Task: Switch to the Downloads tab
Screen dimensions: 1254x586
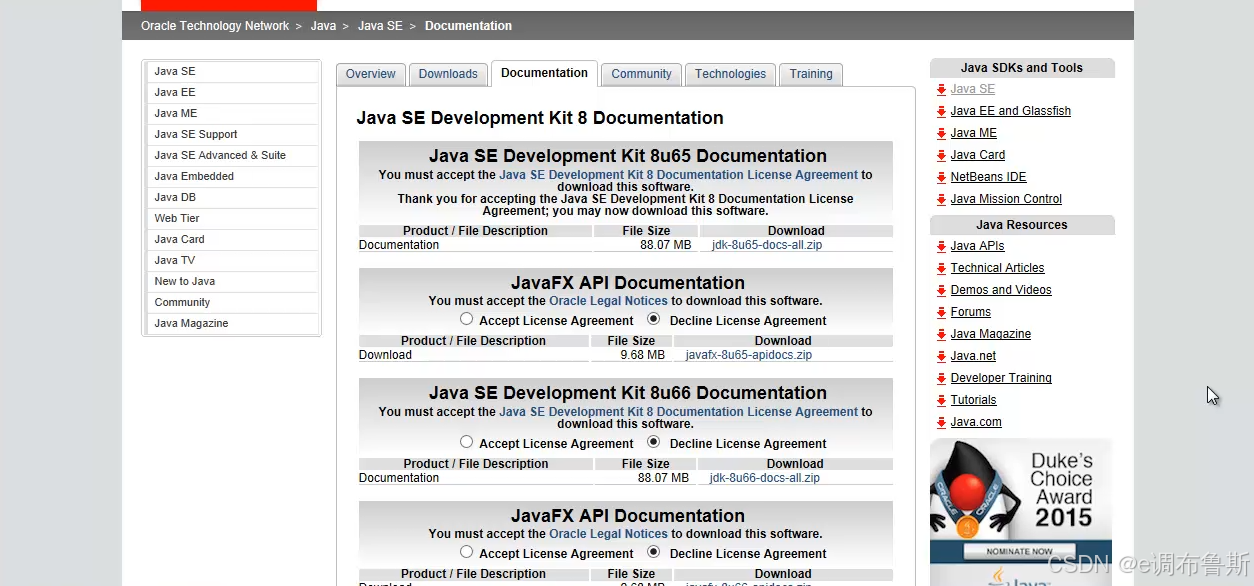Action: (448, 74)
